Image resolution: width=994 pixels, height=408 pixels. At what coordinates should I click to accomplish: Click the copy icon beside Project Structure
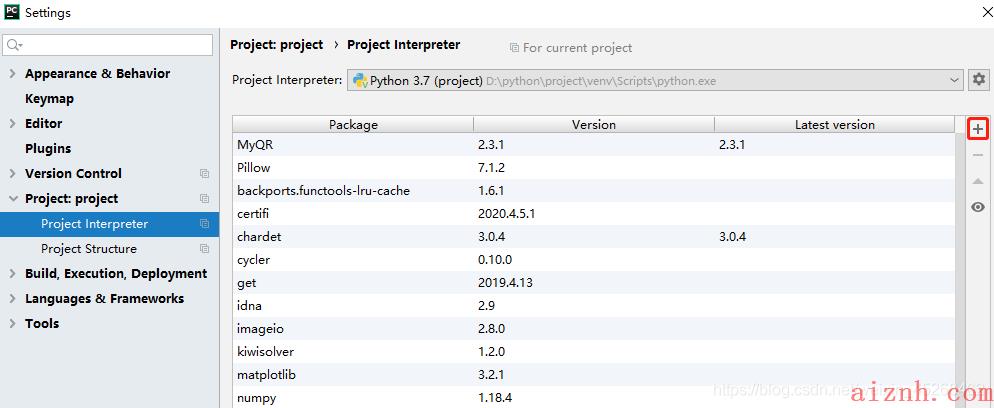point(204,248)
